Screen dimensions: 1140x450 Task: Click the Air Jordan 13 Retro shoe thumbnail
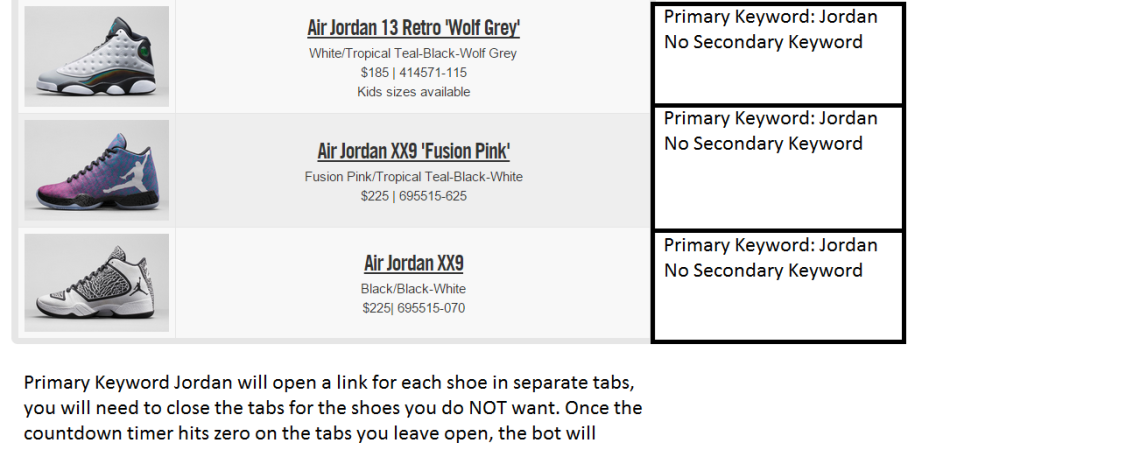(x=96, y=56)
